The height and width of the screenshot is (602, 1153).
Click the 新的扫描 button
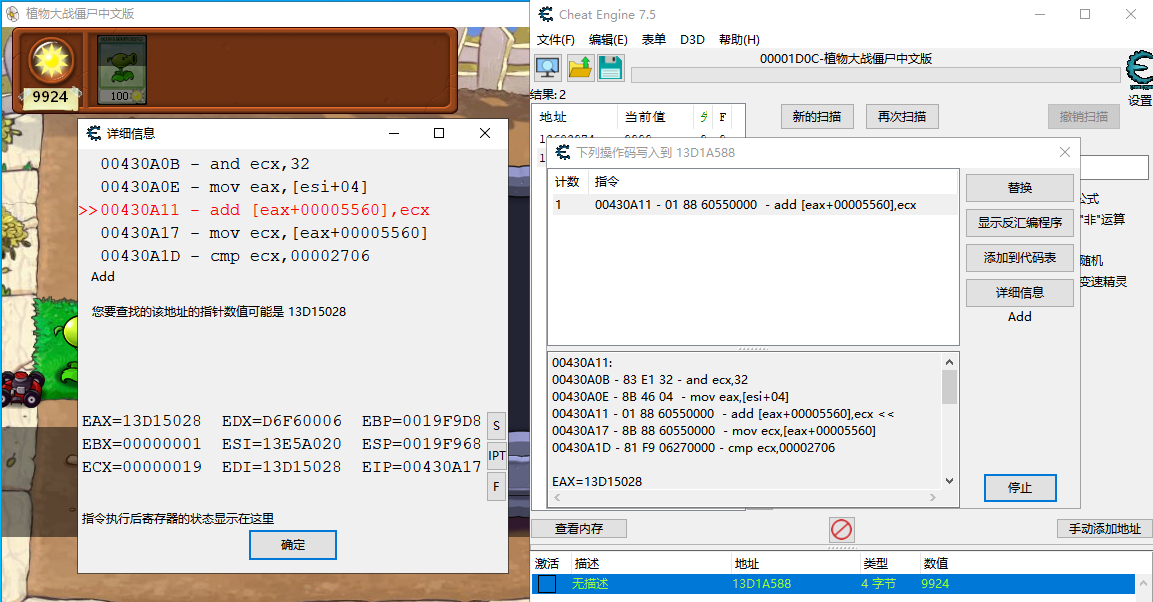pos(817,116)
